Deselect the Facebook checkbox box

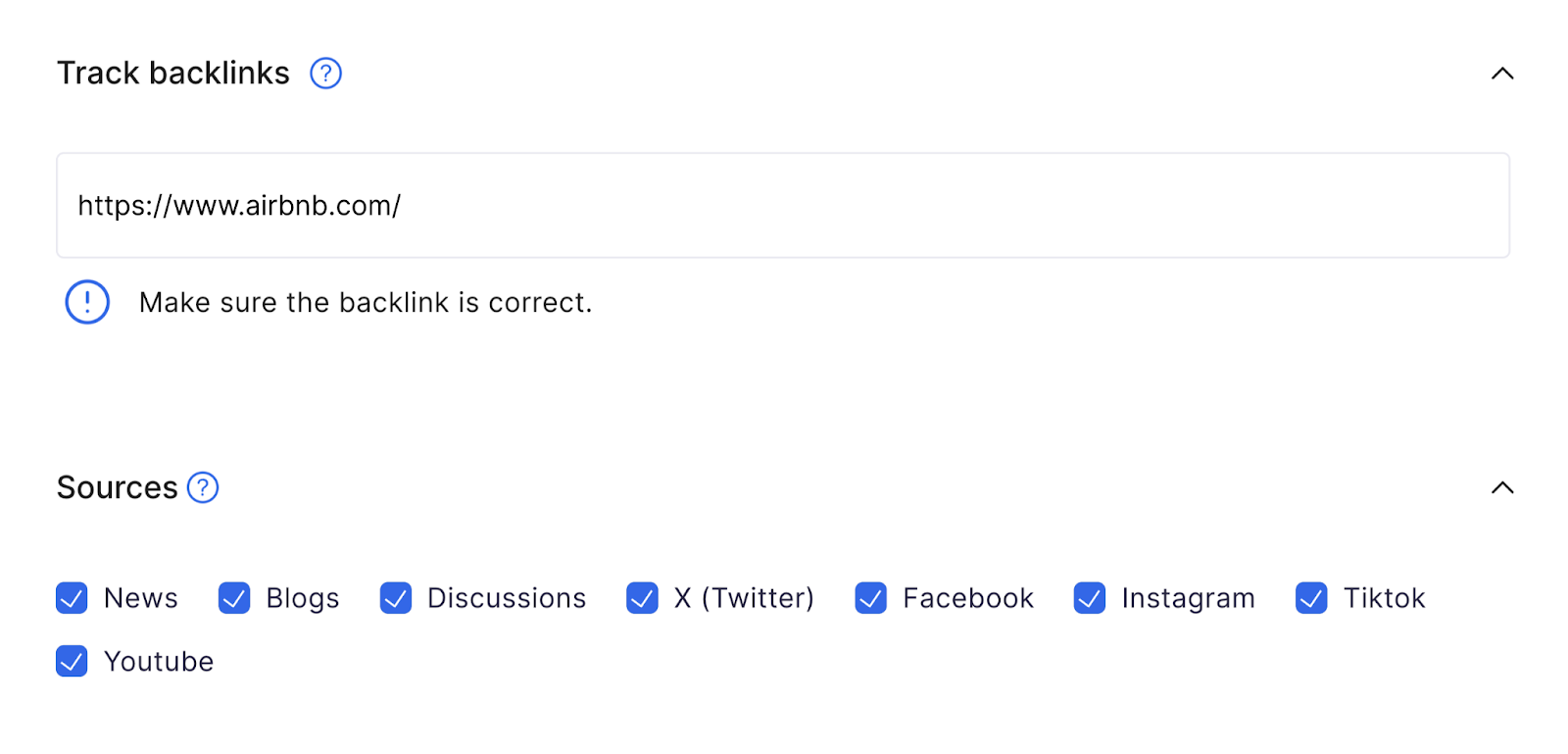click(x=870, y=598)
